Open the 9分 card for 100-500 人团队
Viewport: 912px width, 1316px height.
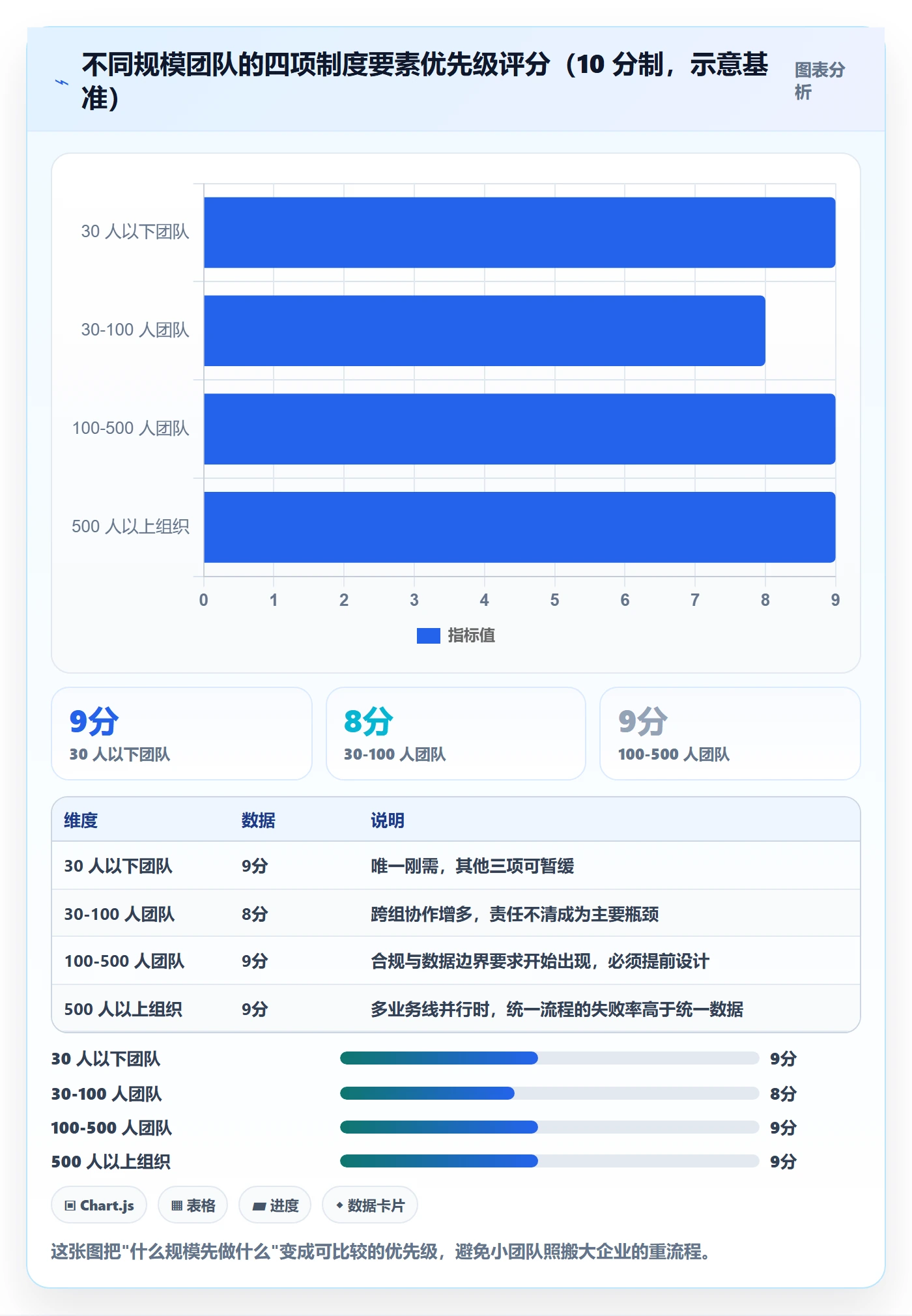pyautogui.click(x=730, y=734)
